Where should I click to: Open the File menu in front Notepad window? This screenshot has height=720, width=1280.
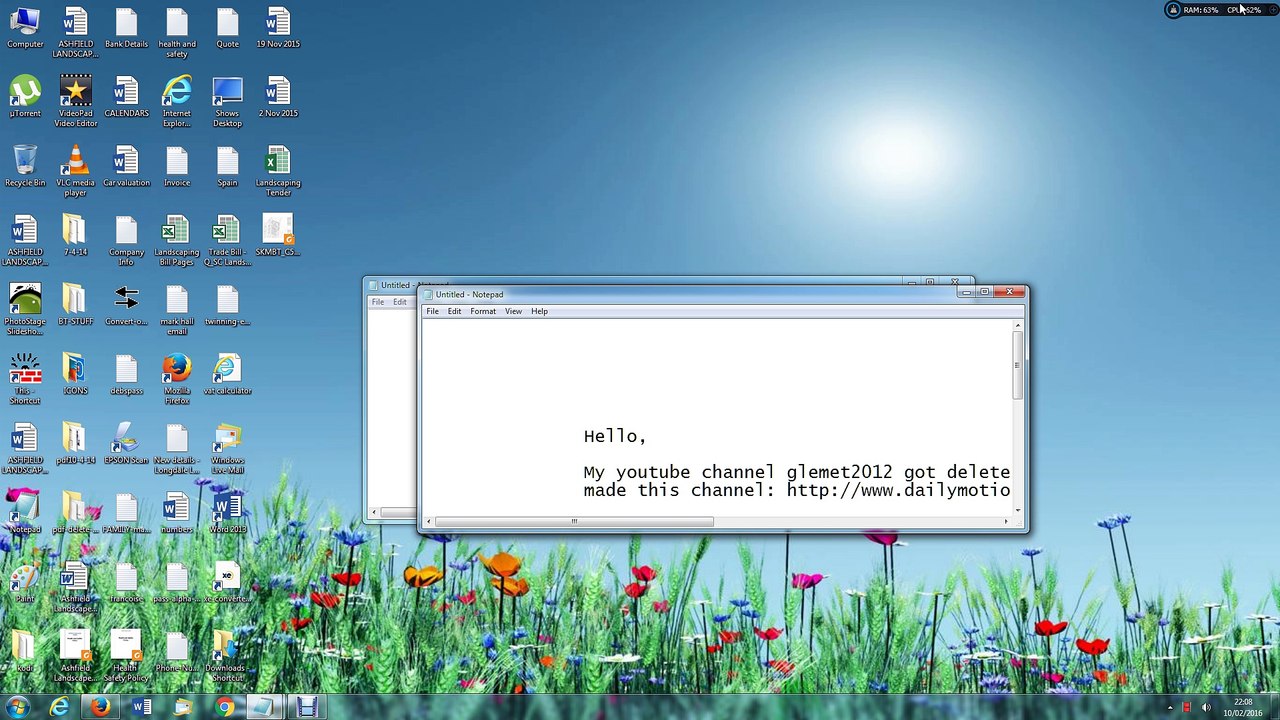click(x=432, y=311)
